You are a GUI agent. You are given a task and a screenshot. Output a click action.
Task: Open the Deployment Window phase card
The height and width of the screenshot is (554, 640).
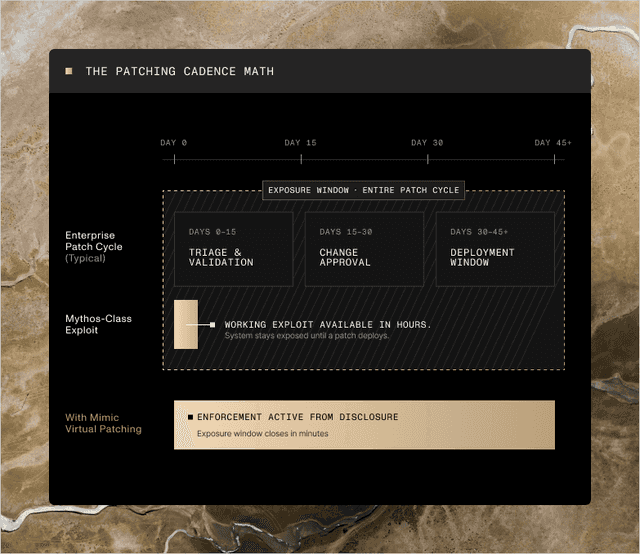[495, 249]
